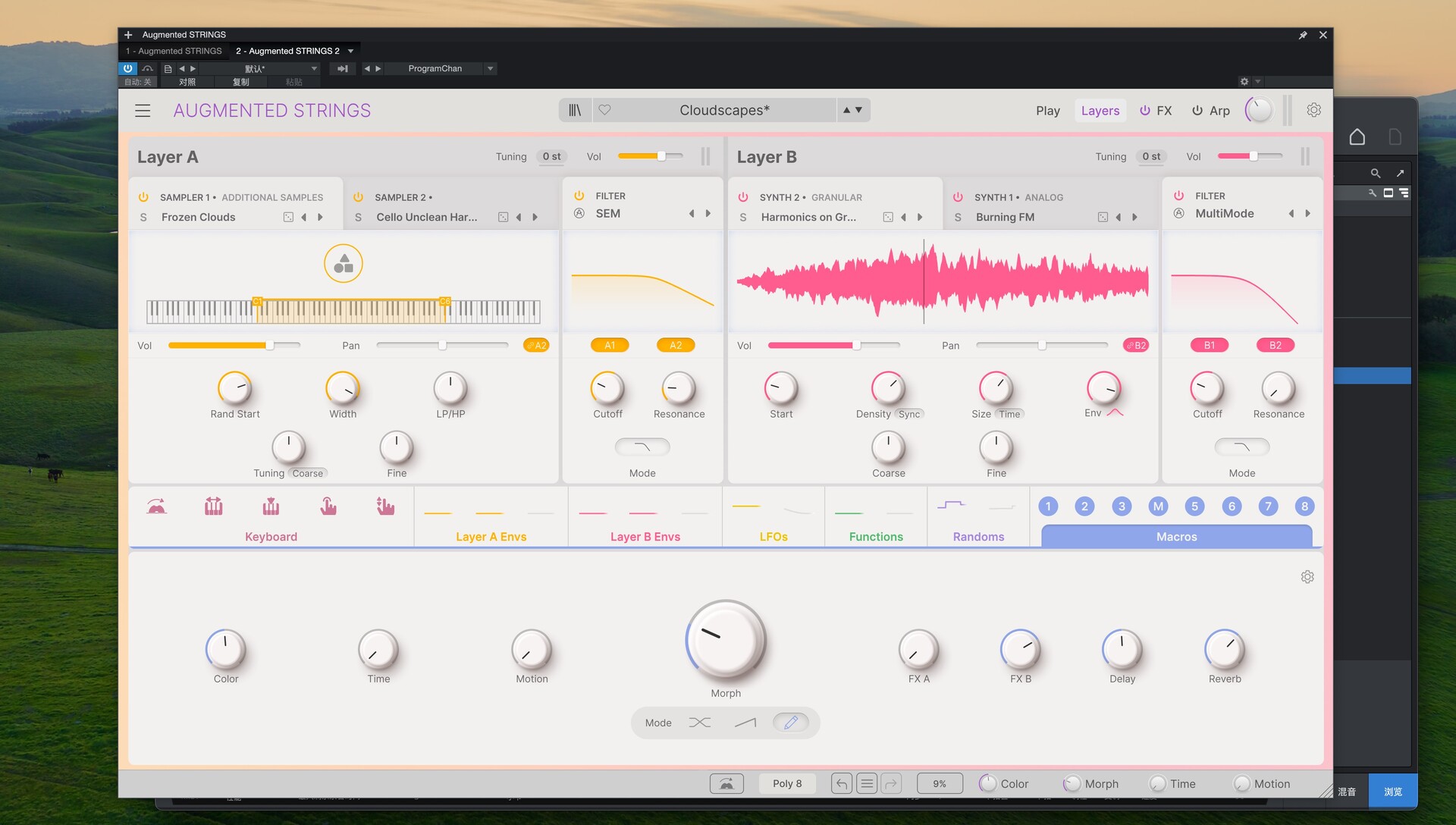The width and height of the screenshot is (1456, 825).
Task: Click the granular waveform display in Layer B
Action: (x=943, y=281)
